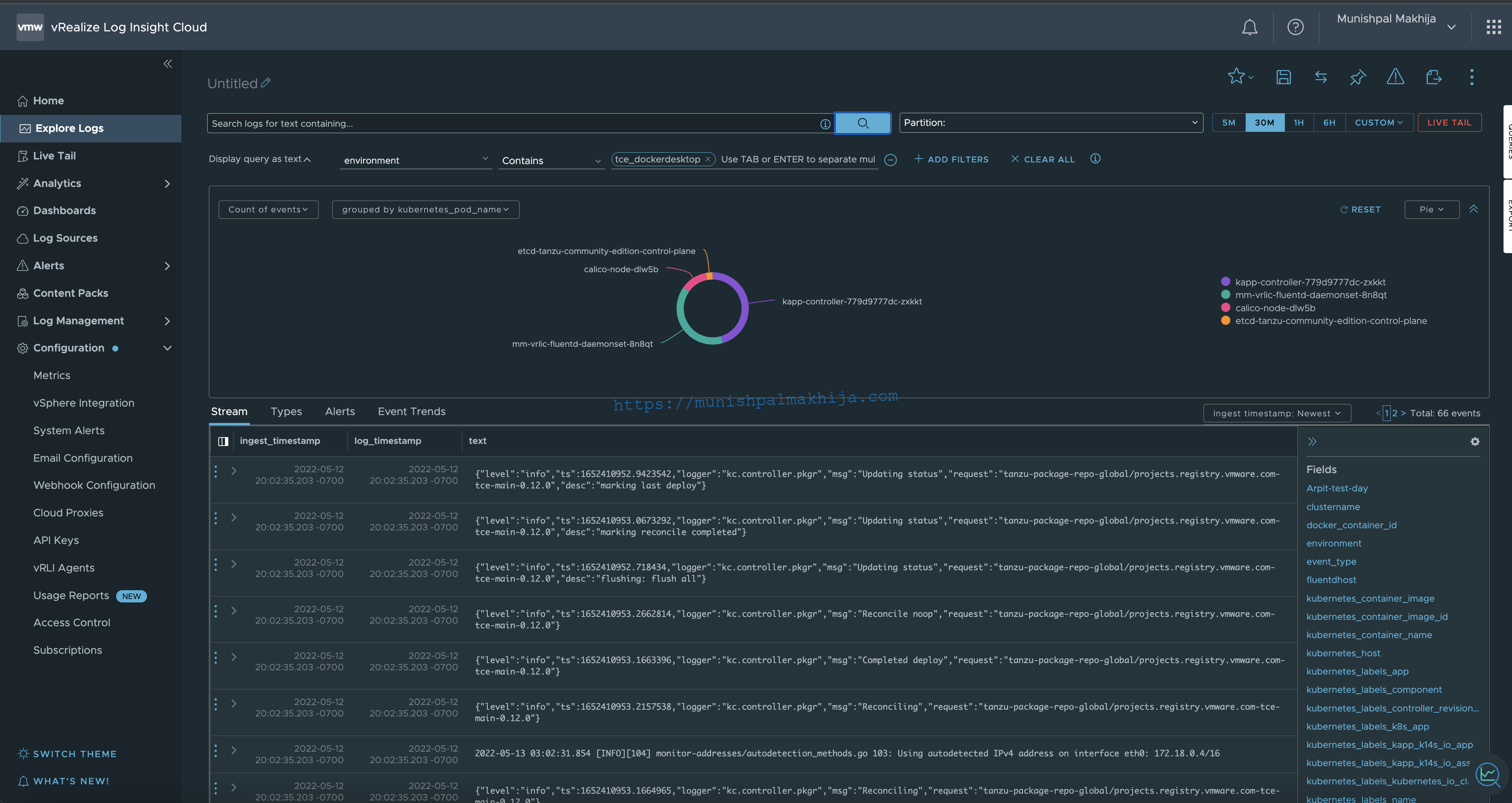The width and height of the screenshot is (1512, 803).
Task: Click CLEAR ALL filters
Action: (x=1043, y=159)
